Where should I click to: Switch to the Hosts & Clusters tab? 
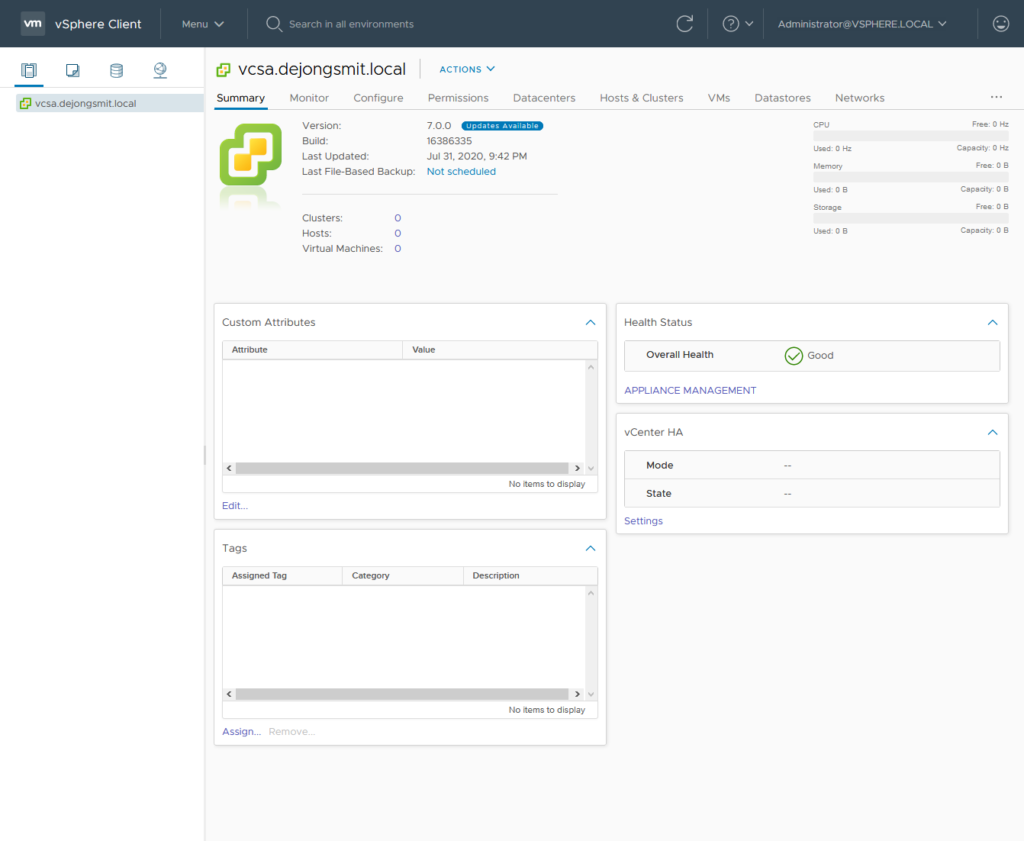(x=641, y=98)
